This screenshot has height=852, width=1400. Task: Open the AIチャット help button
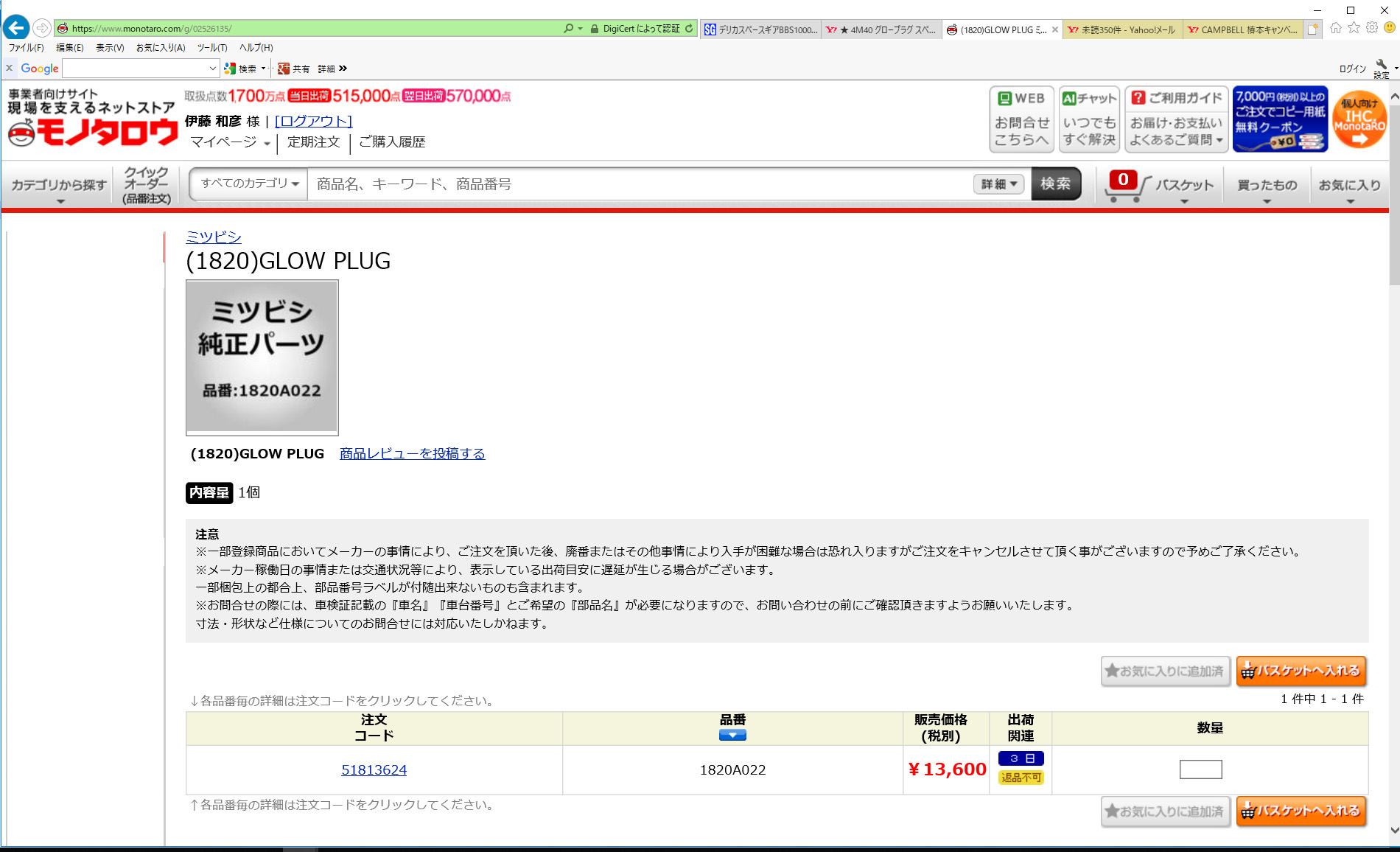tap(1089, 119)
